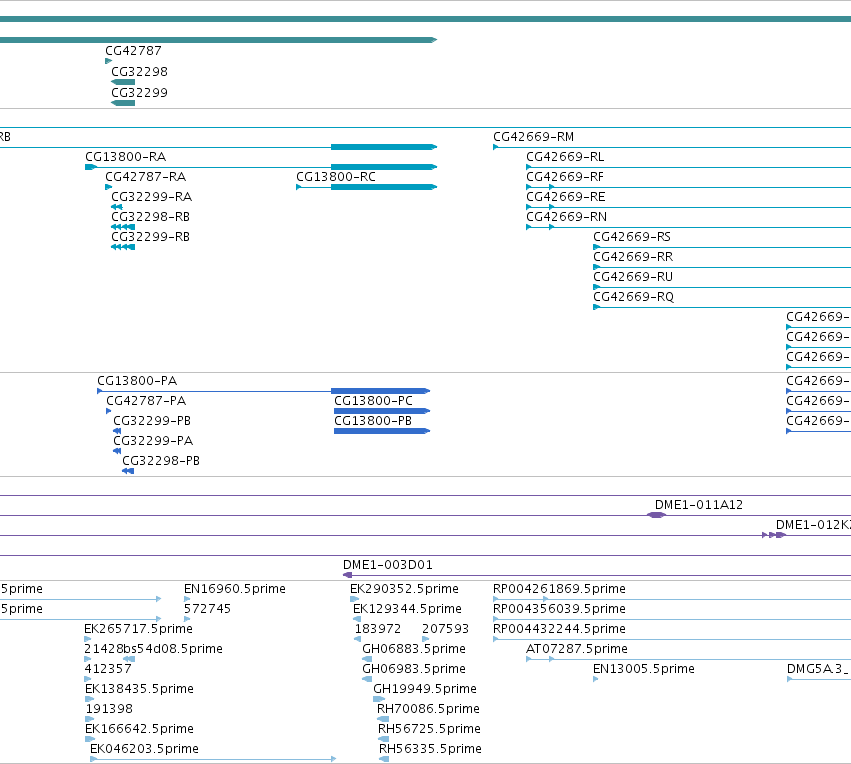Select the CG32299-PA protein label
The width and height of the screenshot is (851, 764).
(x=153, y=441)
